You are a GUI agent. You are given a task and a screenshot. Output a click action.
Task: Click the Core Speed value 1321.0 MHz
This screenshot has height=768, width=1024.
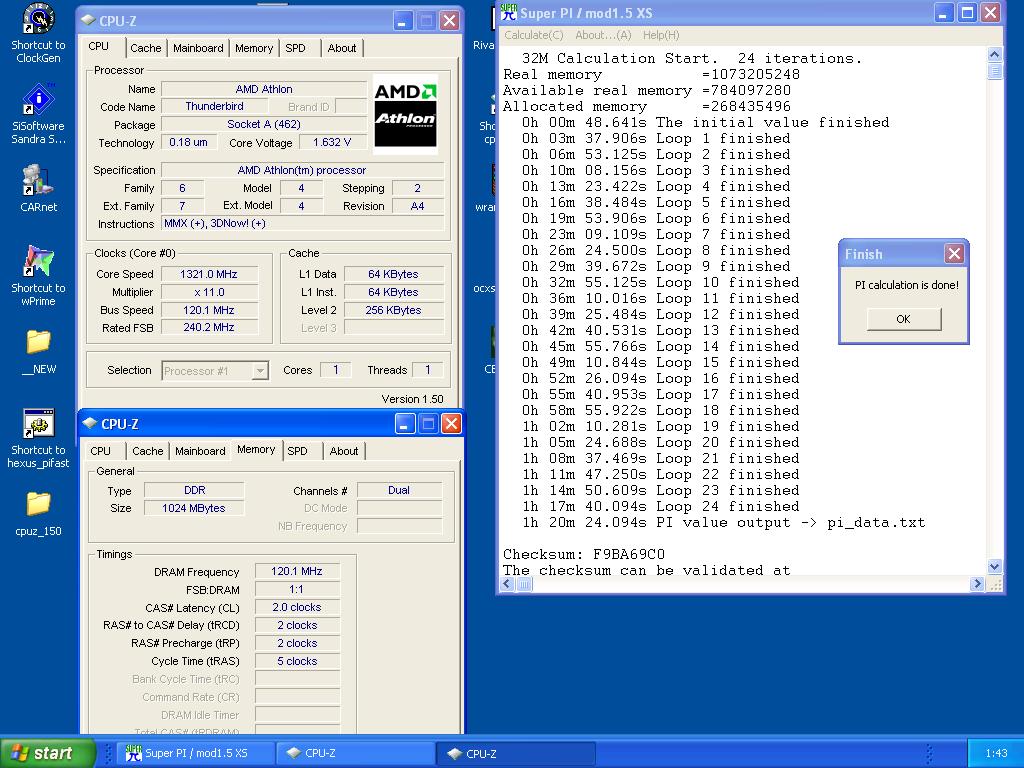pyautogui.click(x=209, y=274)
